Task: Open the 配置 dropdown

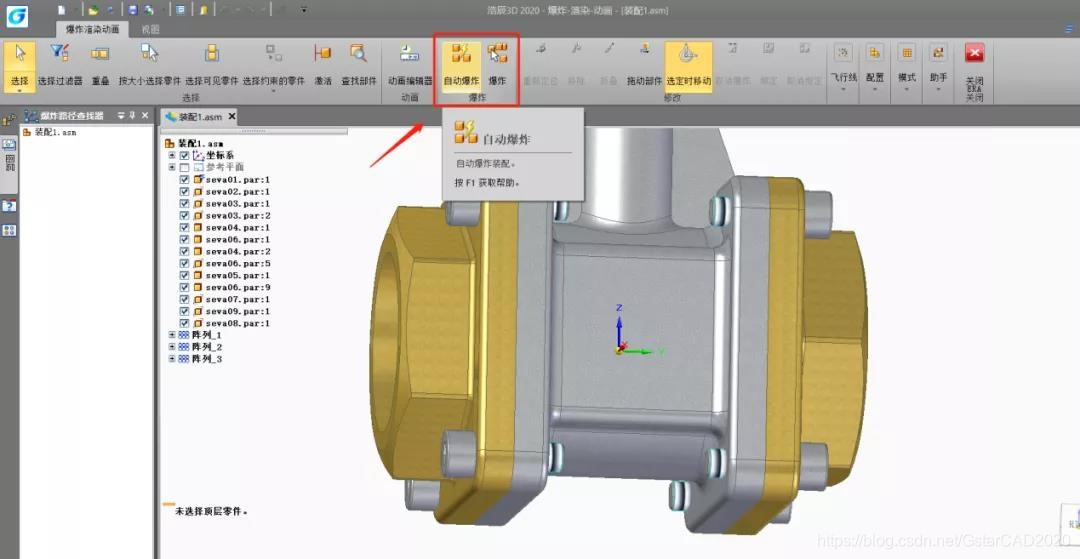Action: 875,67
